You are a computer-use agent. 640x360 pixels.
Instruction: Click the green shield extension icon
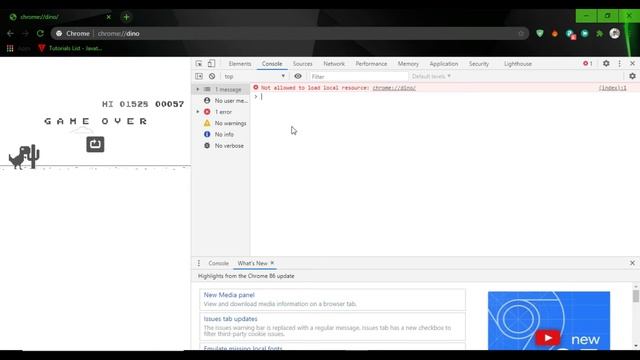[x=540, y=33]
